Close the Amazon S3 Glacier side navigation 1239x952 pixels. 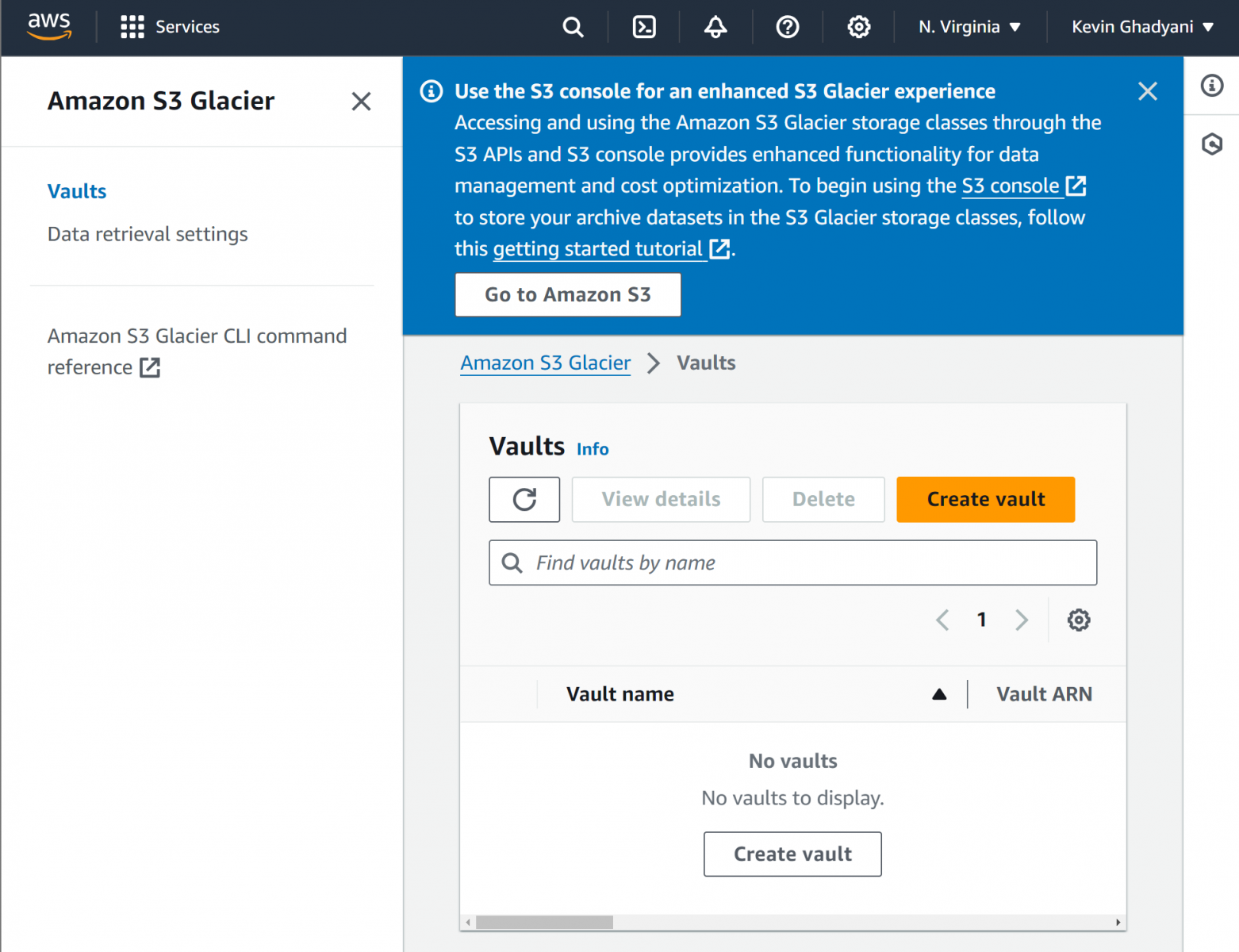[x=361, y=102]
